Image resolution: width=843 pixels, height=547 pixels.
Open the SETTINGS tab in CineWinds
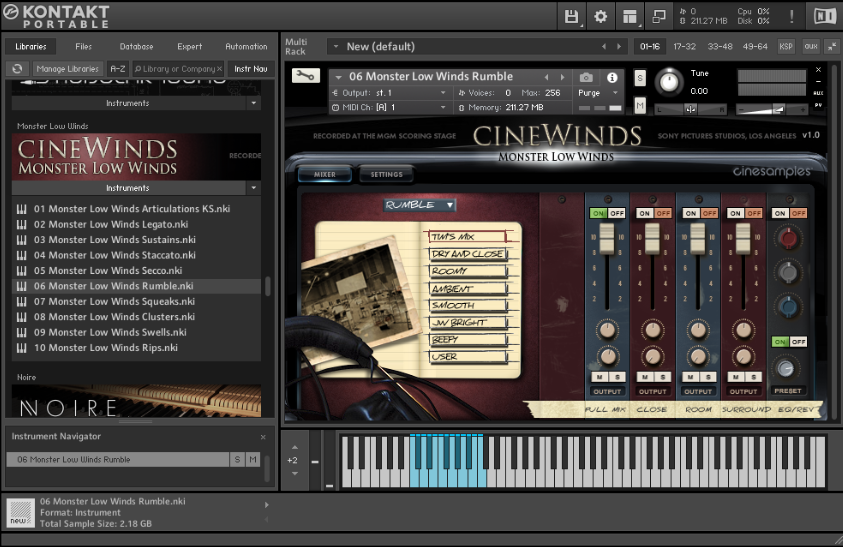click(x=387, y=174)
